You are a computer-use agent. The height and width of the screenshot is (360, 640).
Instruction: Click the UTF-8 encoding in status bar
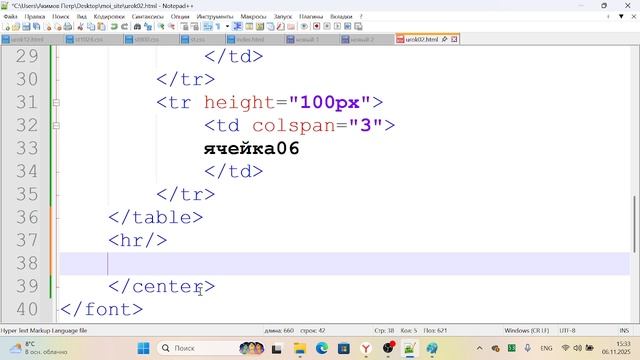click(567, 330)
